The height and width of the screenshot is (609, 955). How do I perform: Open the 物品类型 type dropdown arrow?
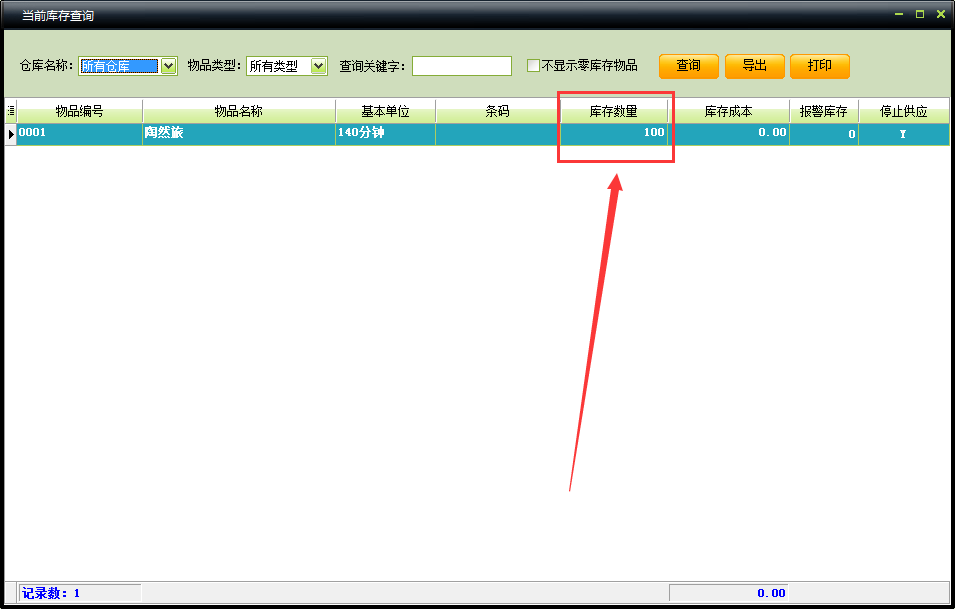pos(319,66)
